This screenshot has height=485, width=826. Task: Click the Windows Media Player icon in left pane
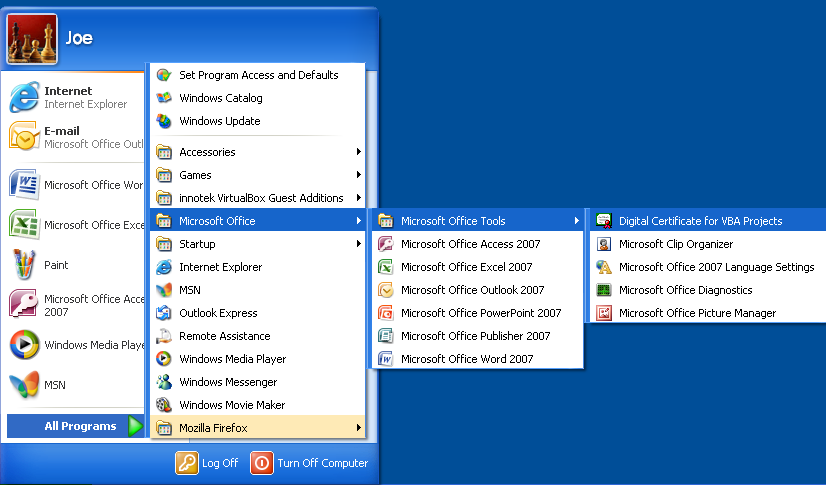[x=24, y=344]
